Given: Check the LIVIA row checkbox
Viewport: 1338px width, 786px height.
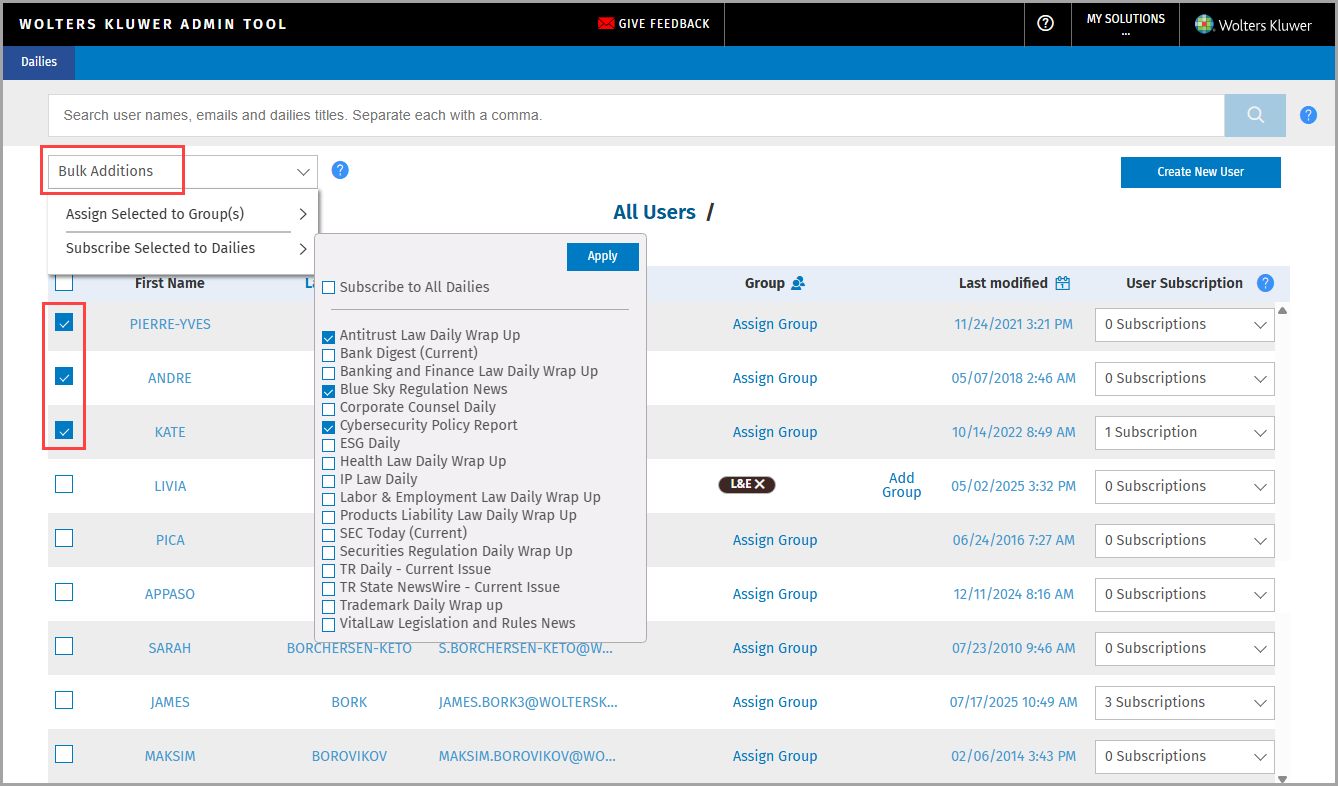Looking at the screenshot, I should click(64, 484).
